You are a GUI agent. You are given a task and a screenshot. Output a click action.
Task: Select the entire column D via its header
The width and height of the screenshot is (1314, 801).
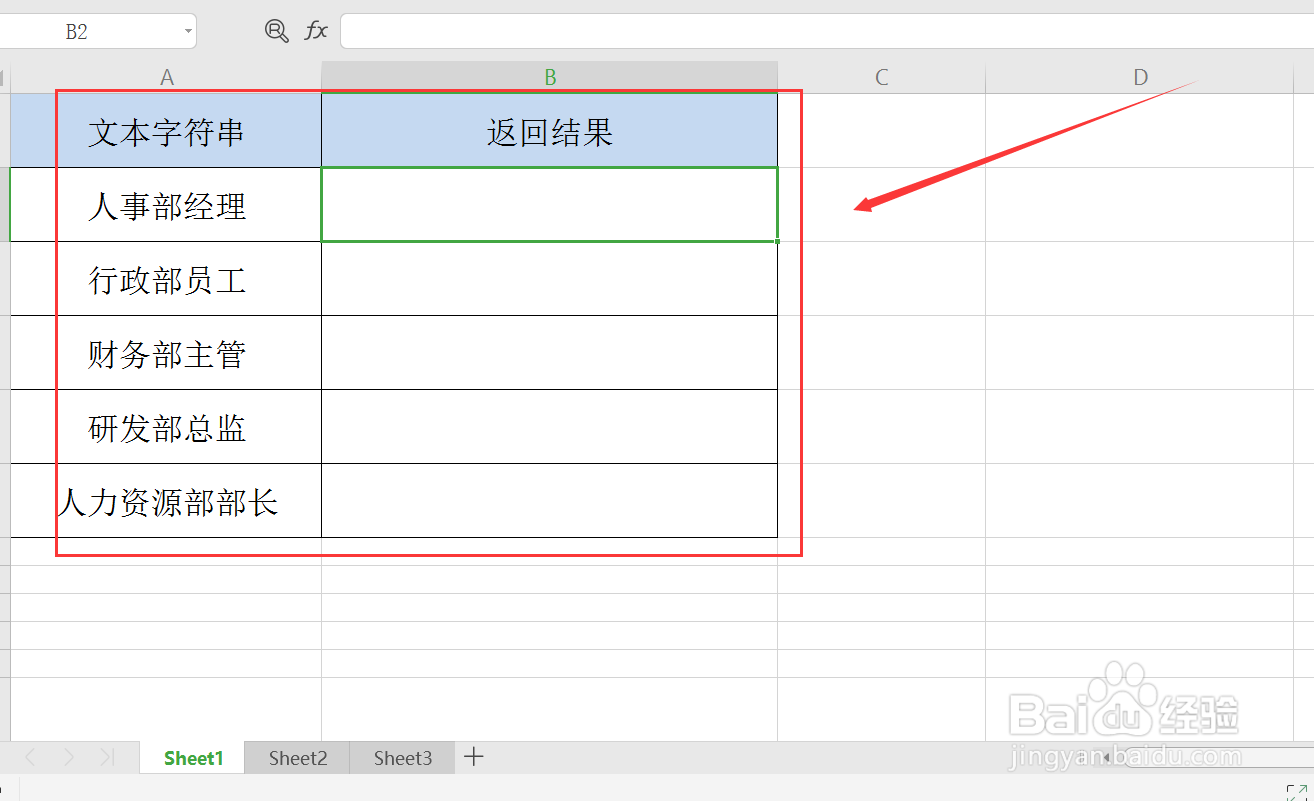click(1139, 76)
